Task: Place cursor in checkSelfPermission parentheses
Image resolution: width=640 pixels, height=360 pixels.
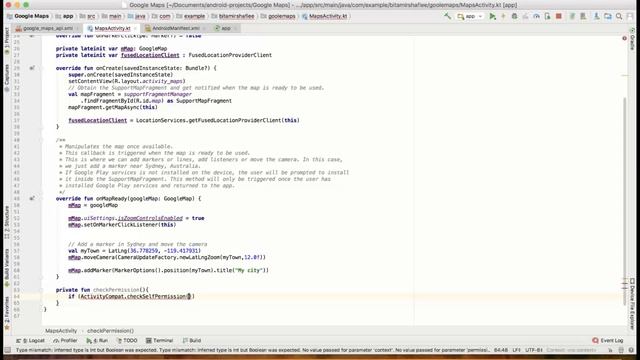Action: tap(189, 296)
